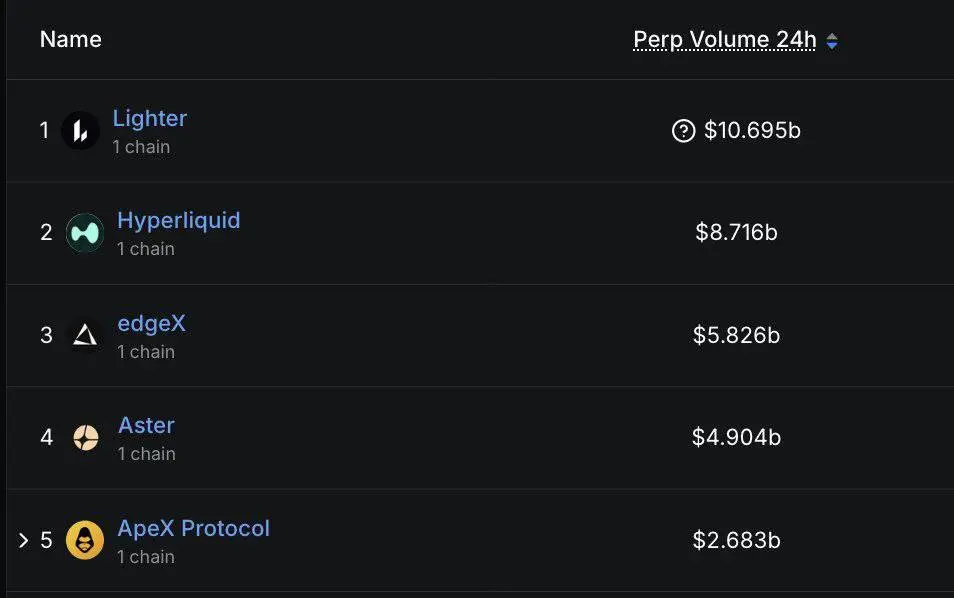
Task: Click the Lighter protocol logo icon
Action: (x=80, y=131)
